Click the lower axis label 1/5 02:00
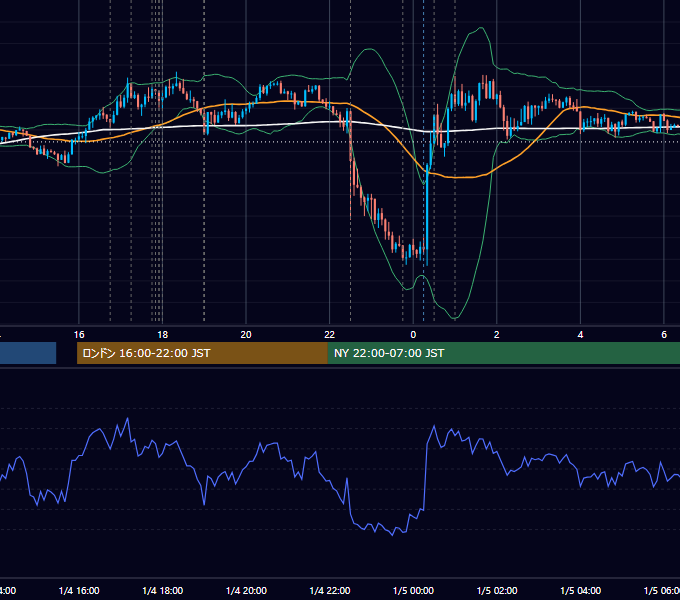Viewport: 680px width, 600px height. point(497,590)
